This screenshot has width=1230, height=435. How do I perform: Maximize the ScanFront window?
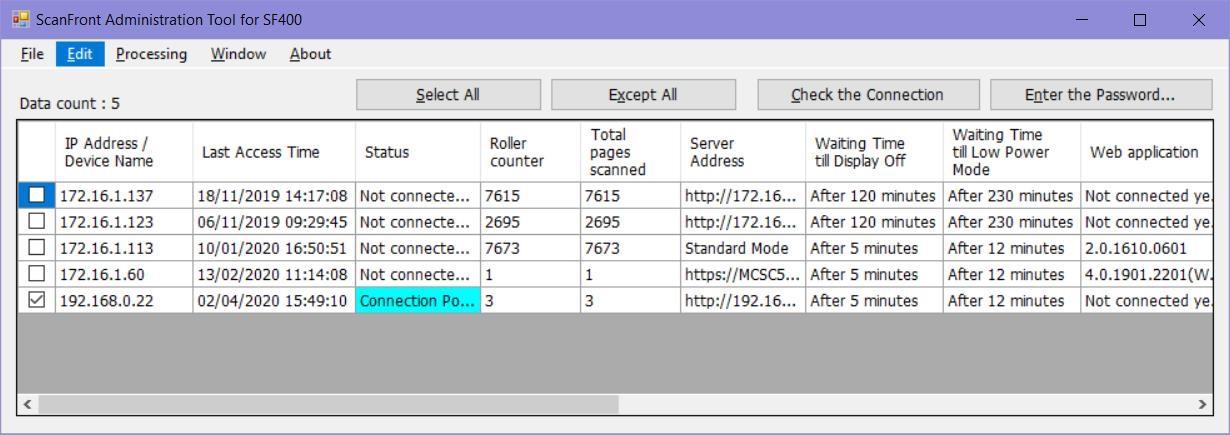[1140, 20]
